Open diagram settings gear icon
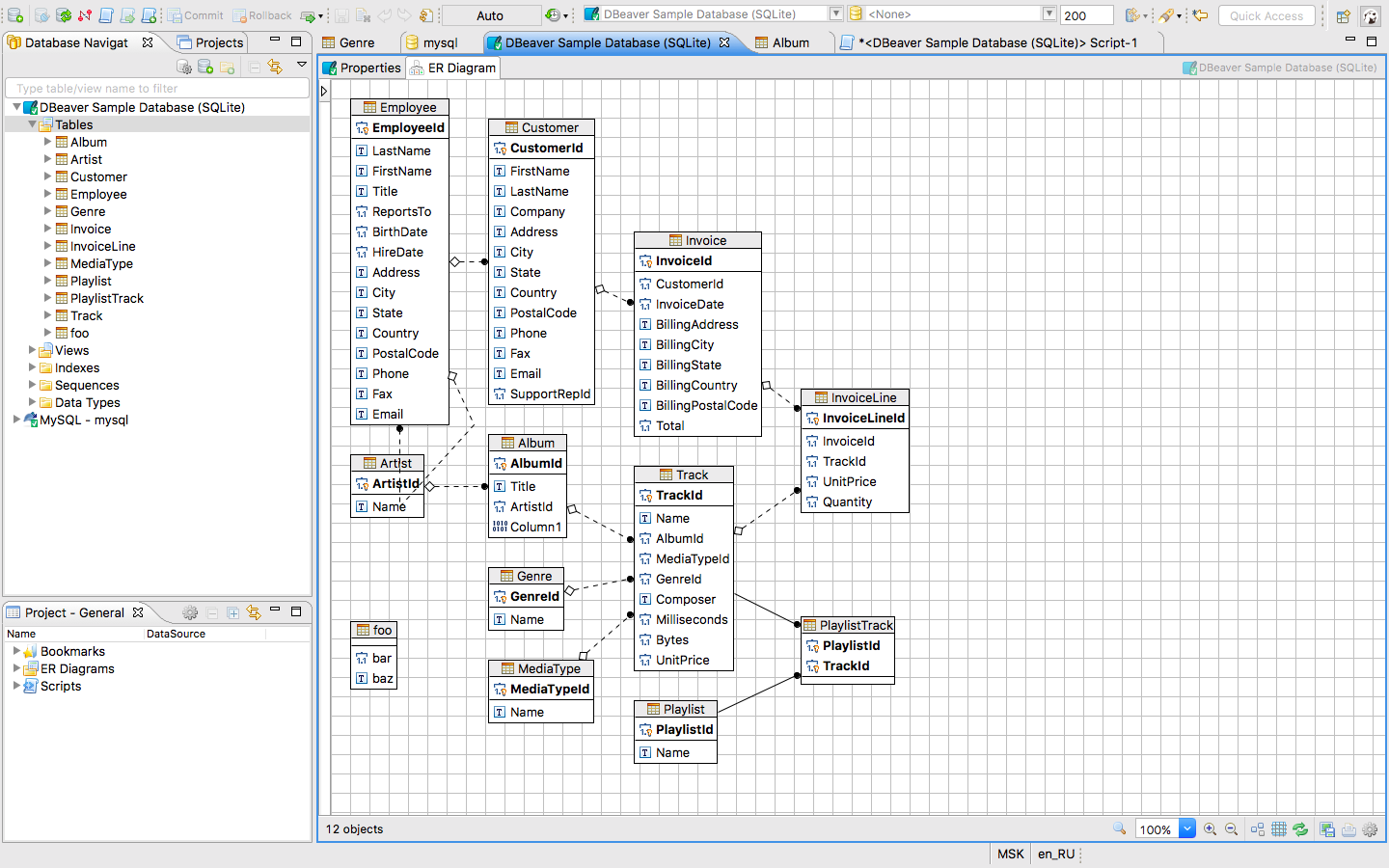This screenshot has height=868, width=1389. tap(1370, 829)
